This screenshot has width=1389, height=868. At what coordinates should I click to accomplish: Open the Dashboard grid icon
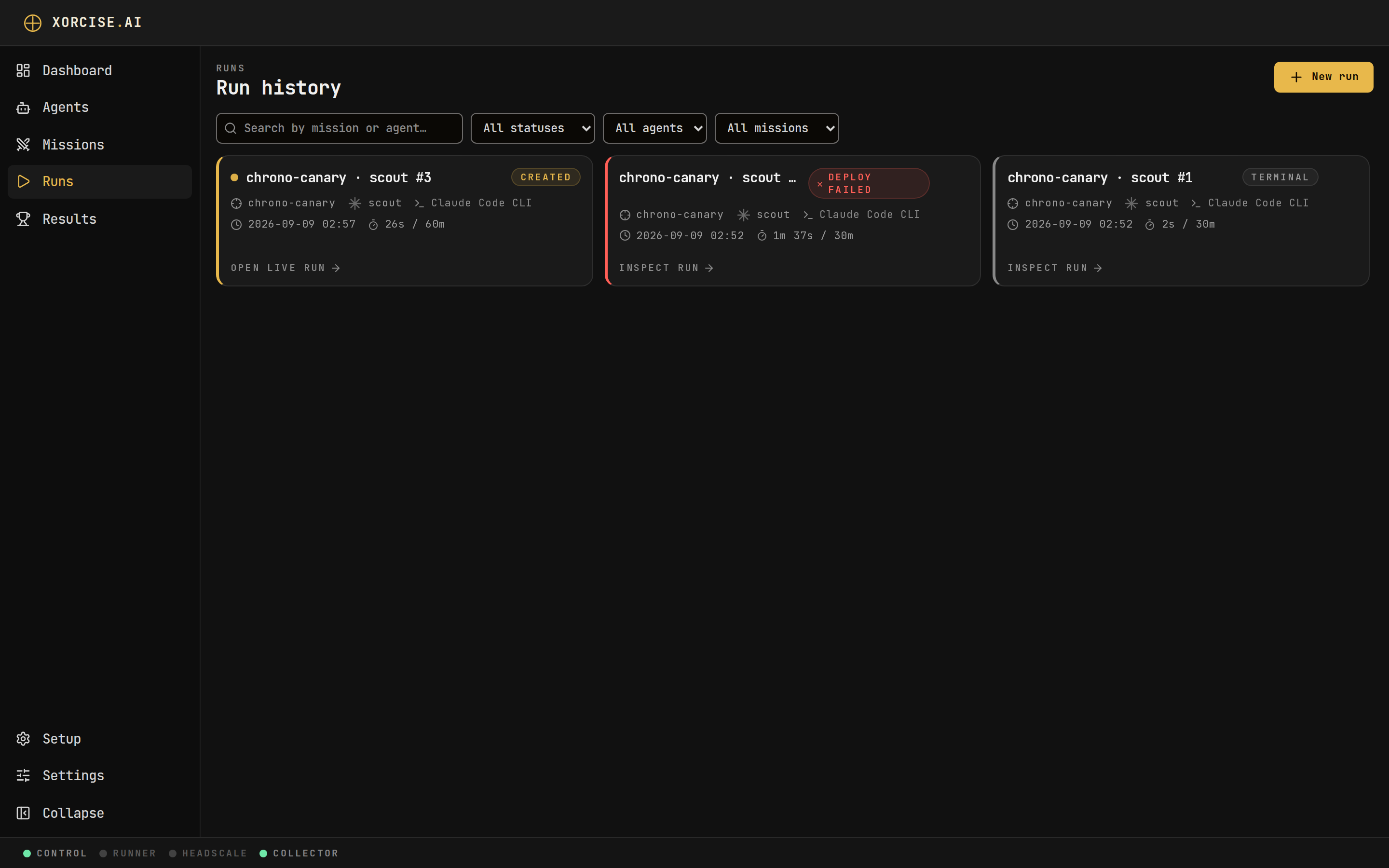[x=23, y=70]
